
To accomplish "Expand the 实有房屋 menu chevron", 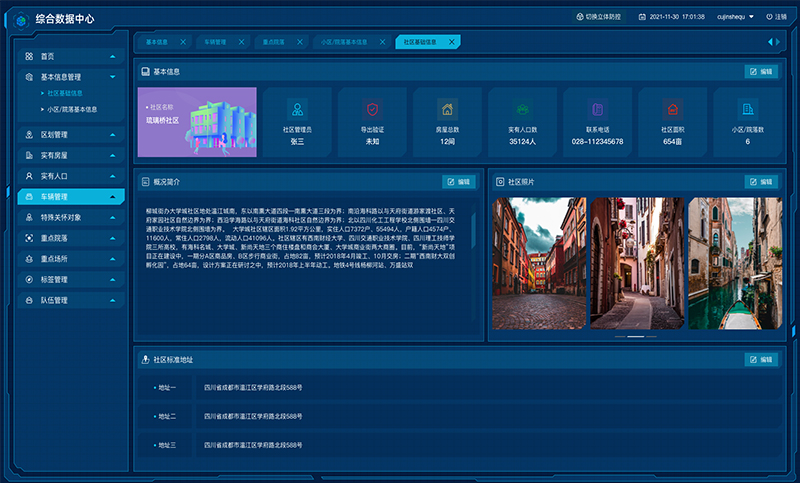I will coord(113,156).
